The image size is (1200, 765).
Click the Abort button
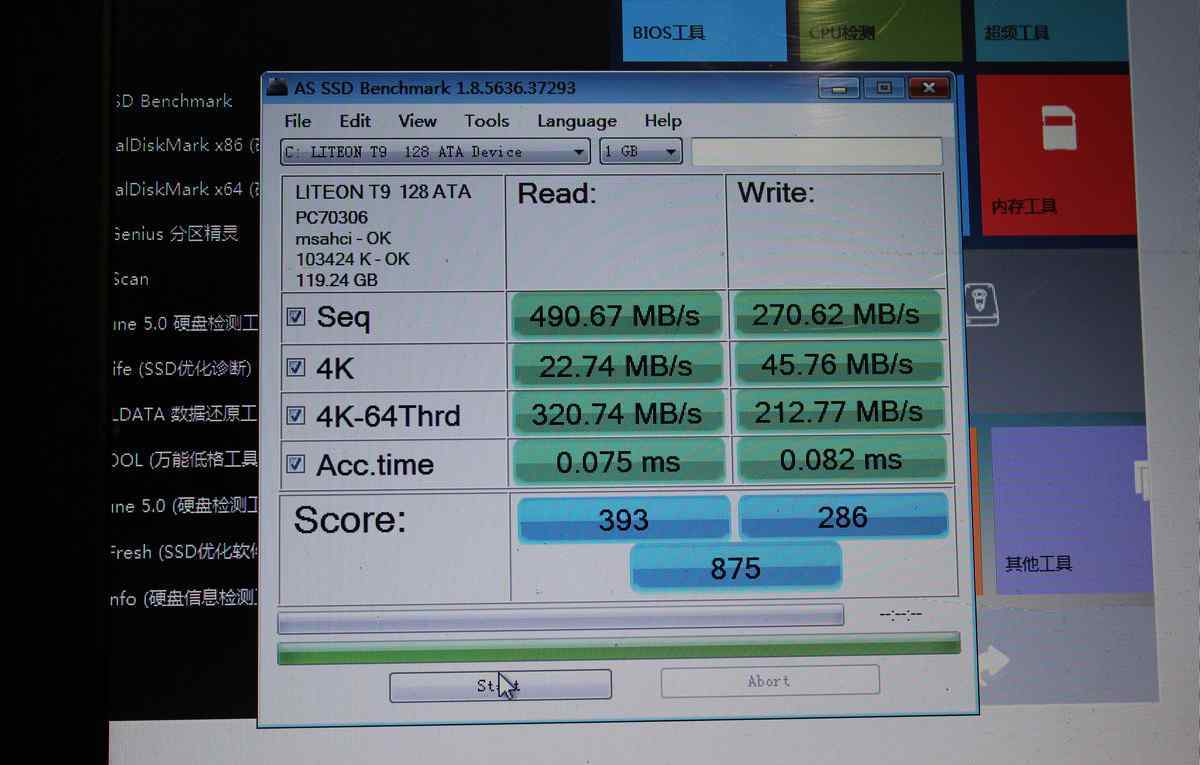point(770,681)
